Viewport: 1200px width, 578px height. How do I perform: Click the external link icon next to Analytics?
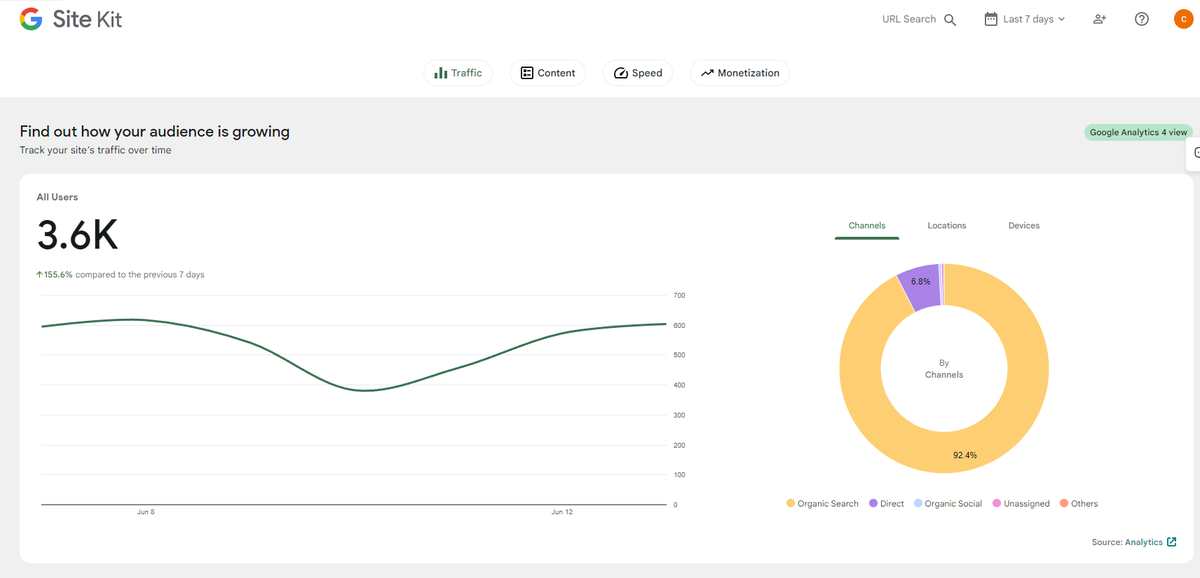click(x=1171, y=542)
